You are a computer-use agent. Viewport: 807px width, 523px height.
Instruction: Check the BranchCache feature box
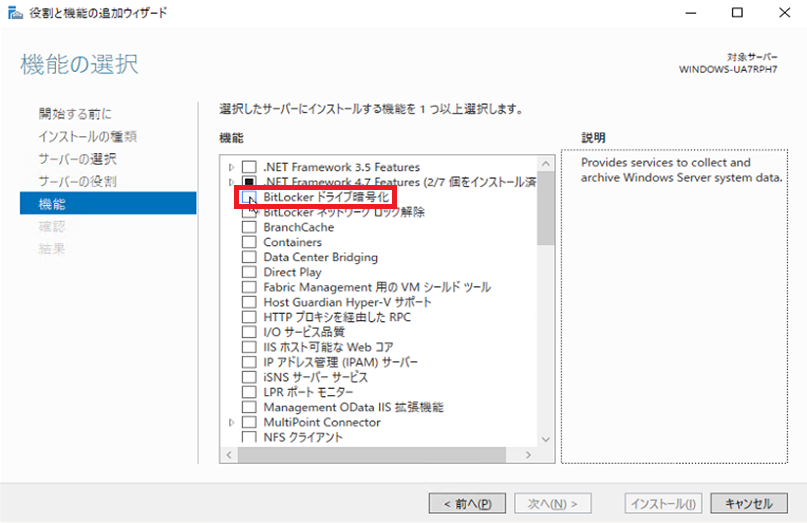[249, 227]
